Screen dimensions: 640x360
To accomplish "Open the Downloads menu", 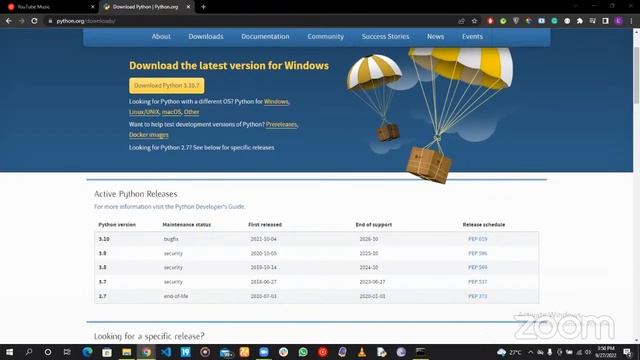I will [x=206, y=36].
